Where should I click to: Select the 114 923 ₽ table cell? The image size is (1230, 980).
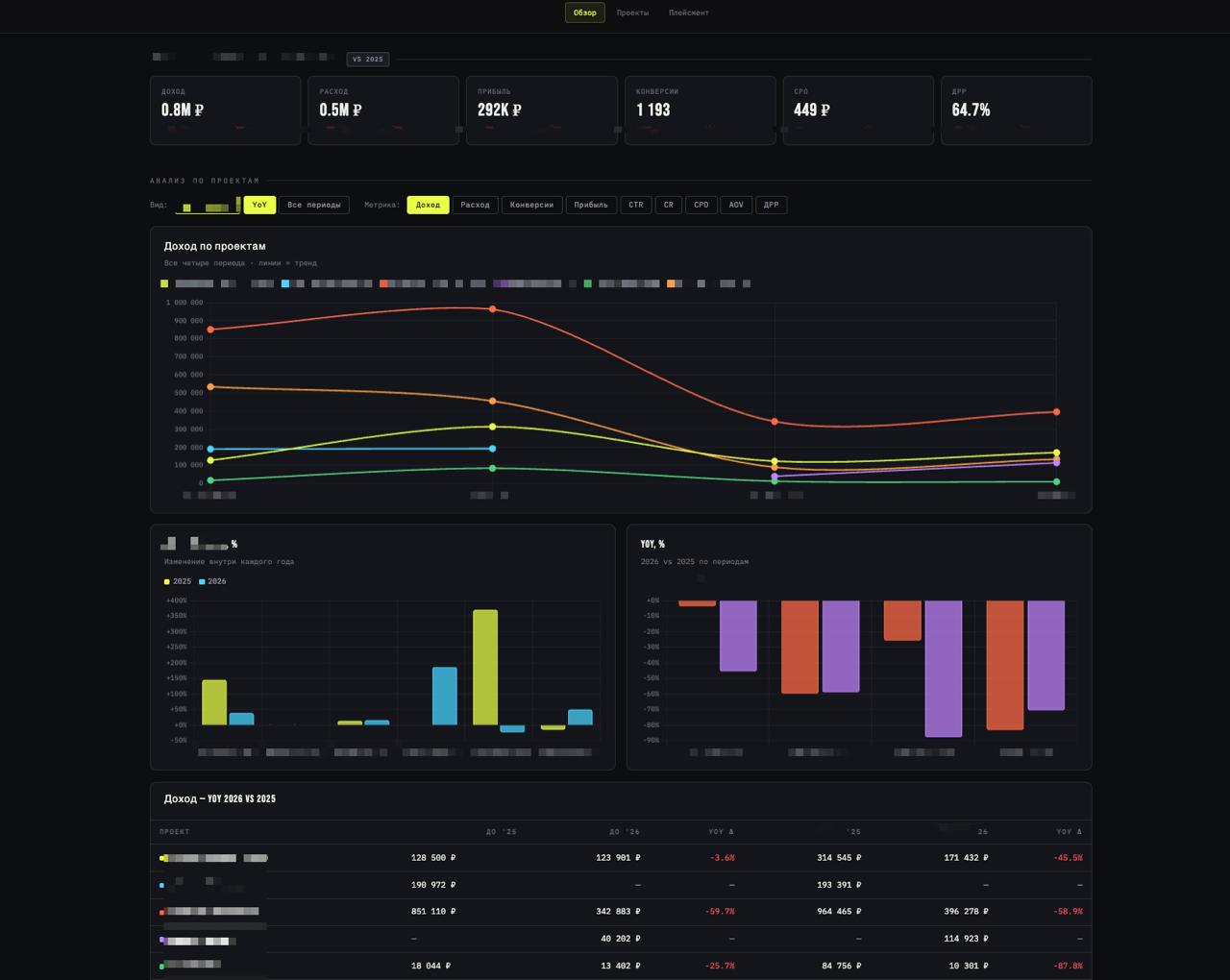966,939
